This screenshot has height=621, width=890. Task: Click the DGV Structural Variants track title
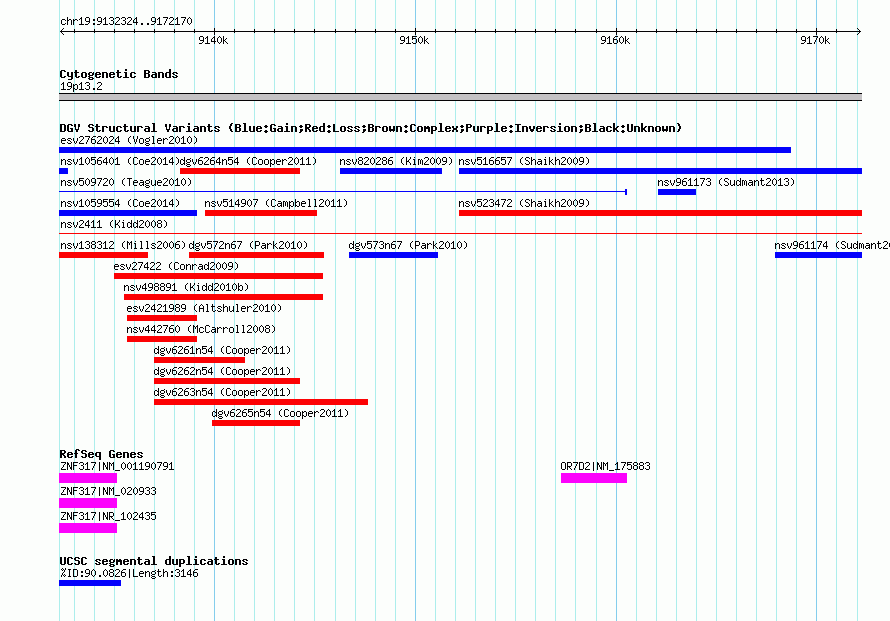[371, 128]
